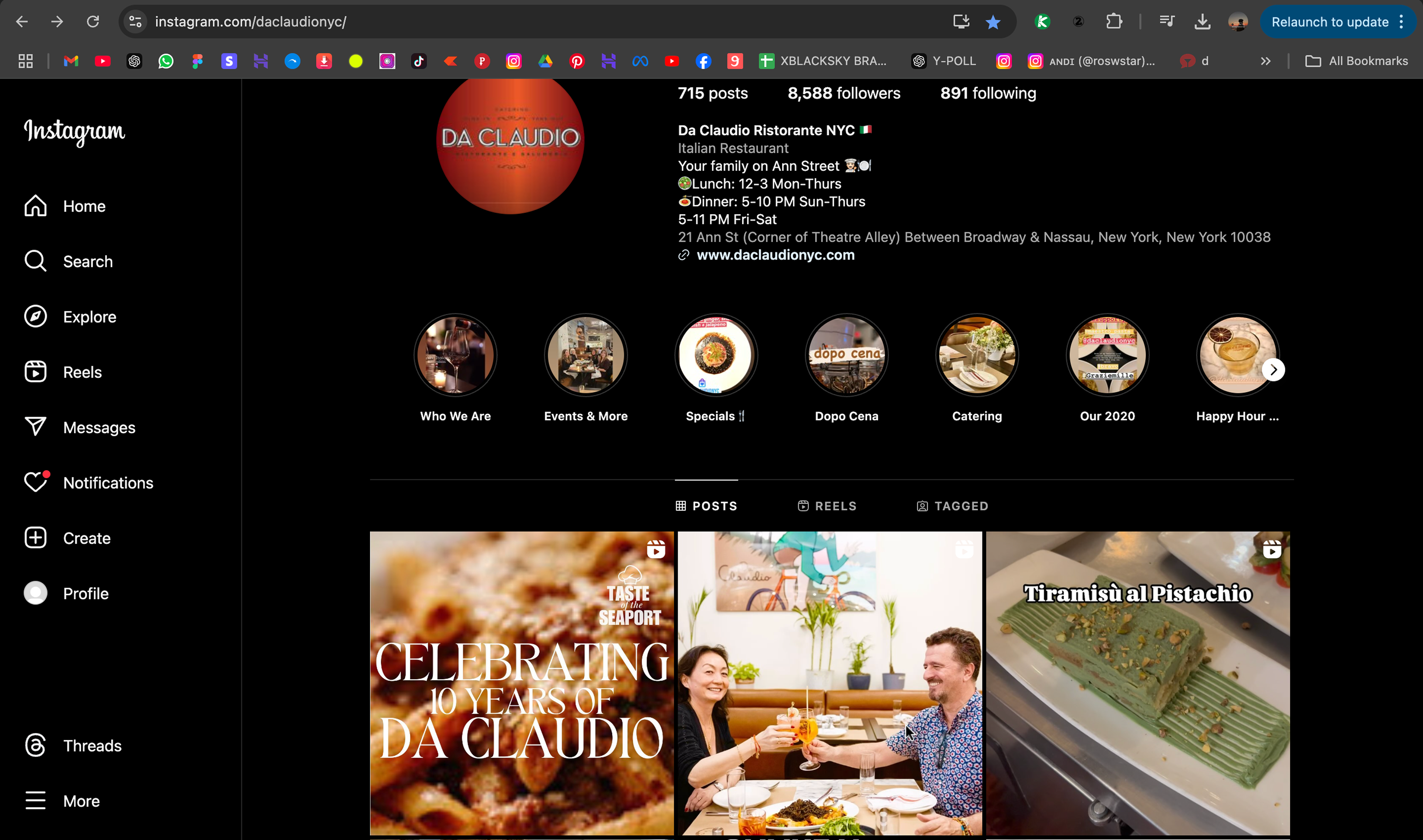This screenshot has height=840, width=1423.
Task: Click the Italian Restaurant category label
Action: pyautogui.click(x=733, y=148)
